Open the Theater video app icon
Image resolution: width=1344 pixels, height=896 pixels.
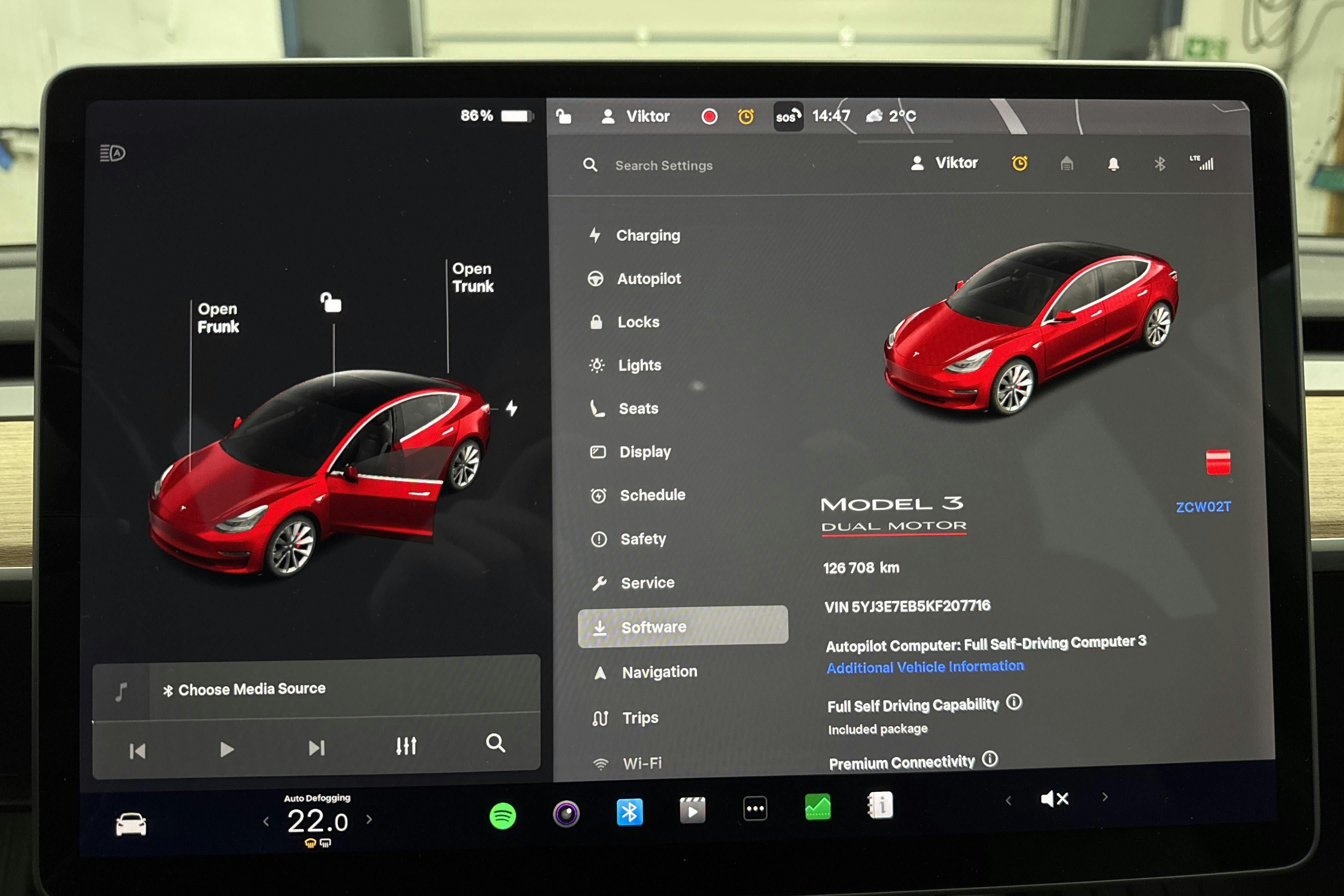coord(692,810)
